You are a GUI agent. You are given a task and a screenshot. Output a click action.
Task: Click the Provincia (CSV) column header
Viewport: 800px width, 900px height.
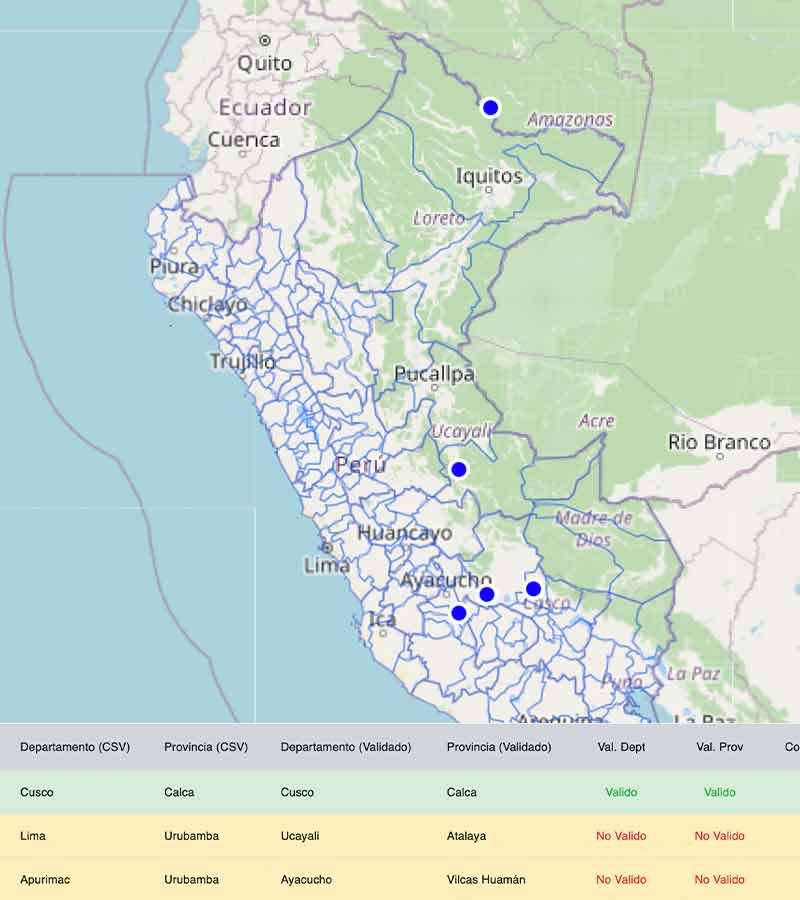tap(206, 747)
